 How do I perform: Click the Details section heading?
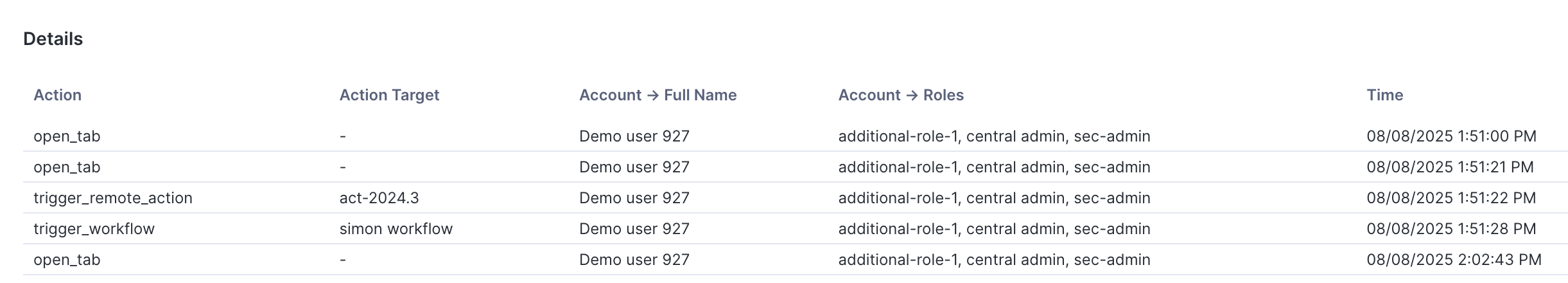[x=53, y=39]
